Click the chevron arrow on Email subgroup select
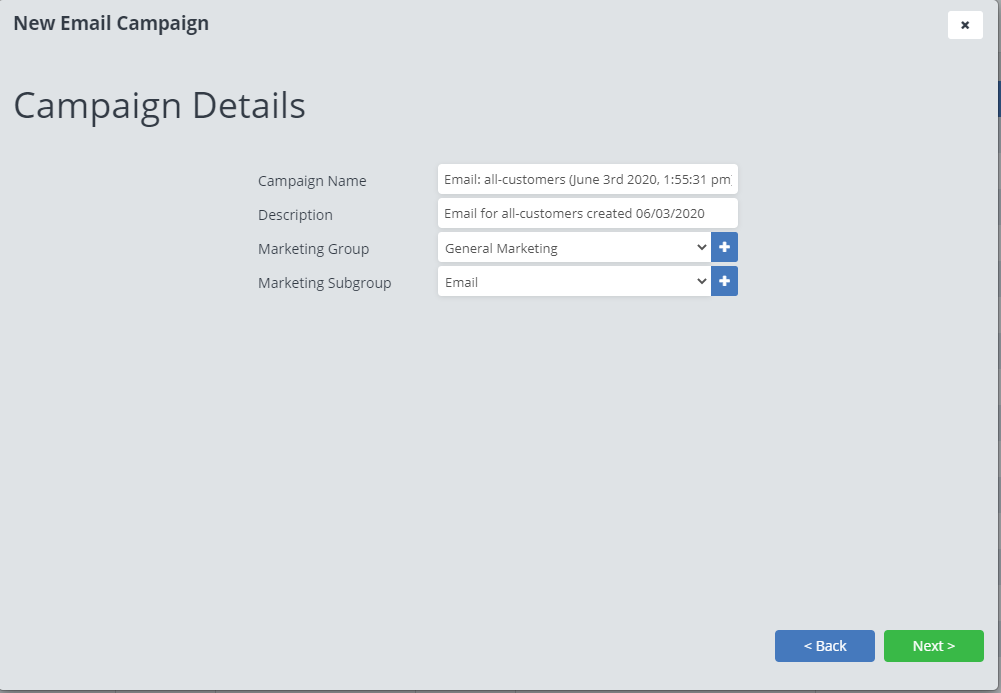Image resolution: width=1001 pixels, height=693 pixels. (701, 282)
